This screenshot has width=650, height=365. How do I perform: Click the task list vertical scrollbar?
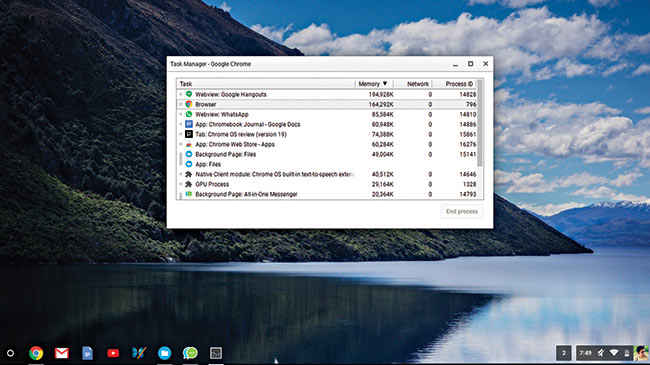point(480,123)
